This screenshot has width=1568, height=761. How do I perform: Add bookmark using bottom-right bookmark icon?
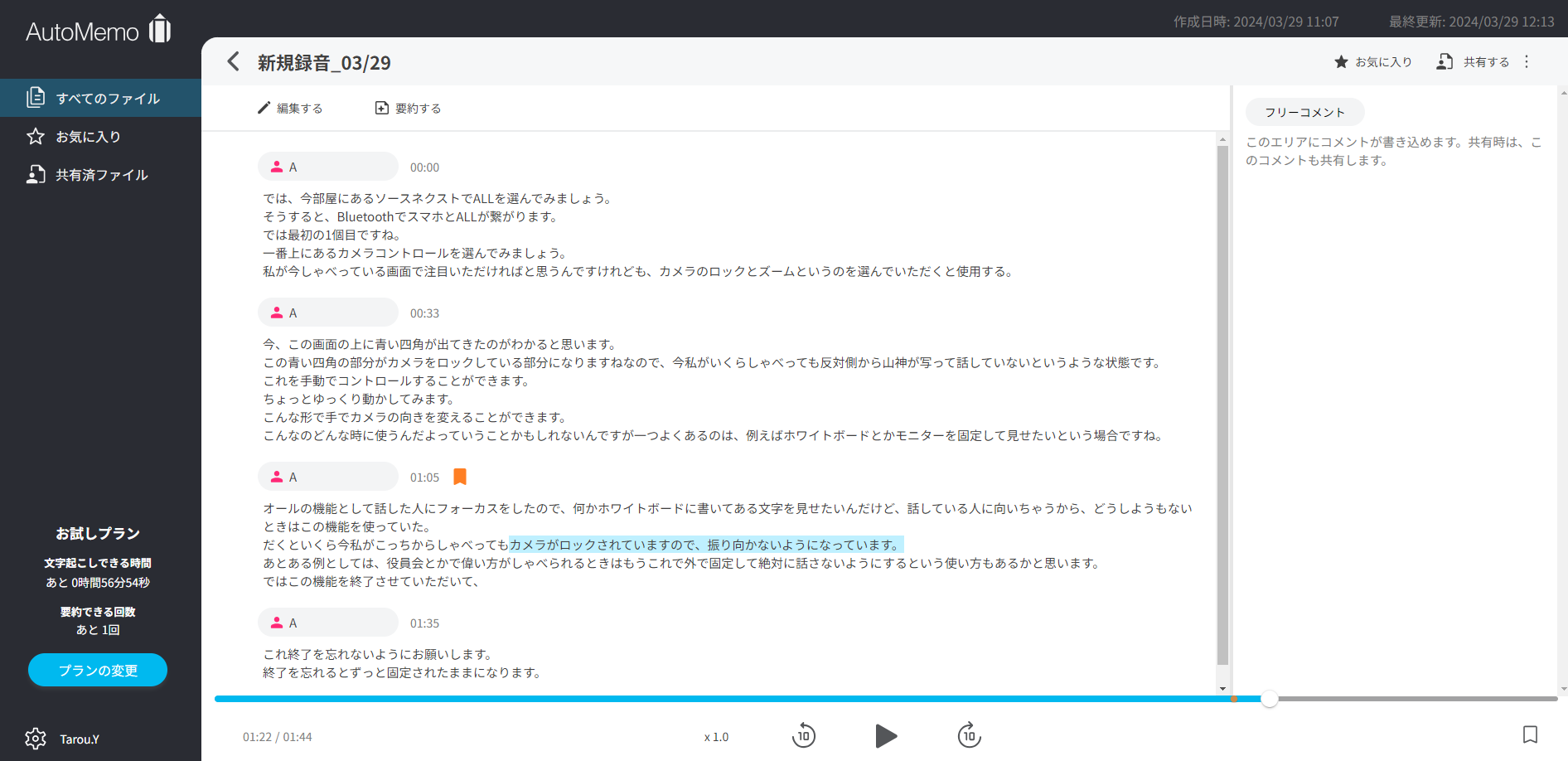click(1530, 734)
